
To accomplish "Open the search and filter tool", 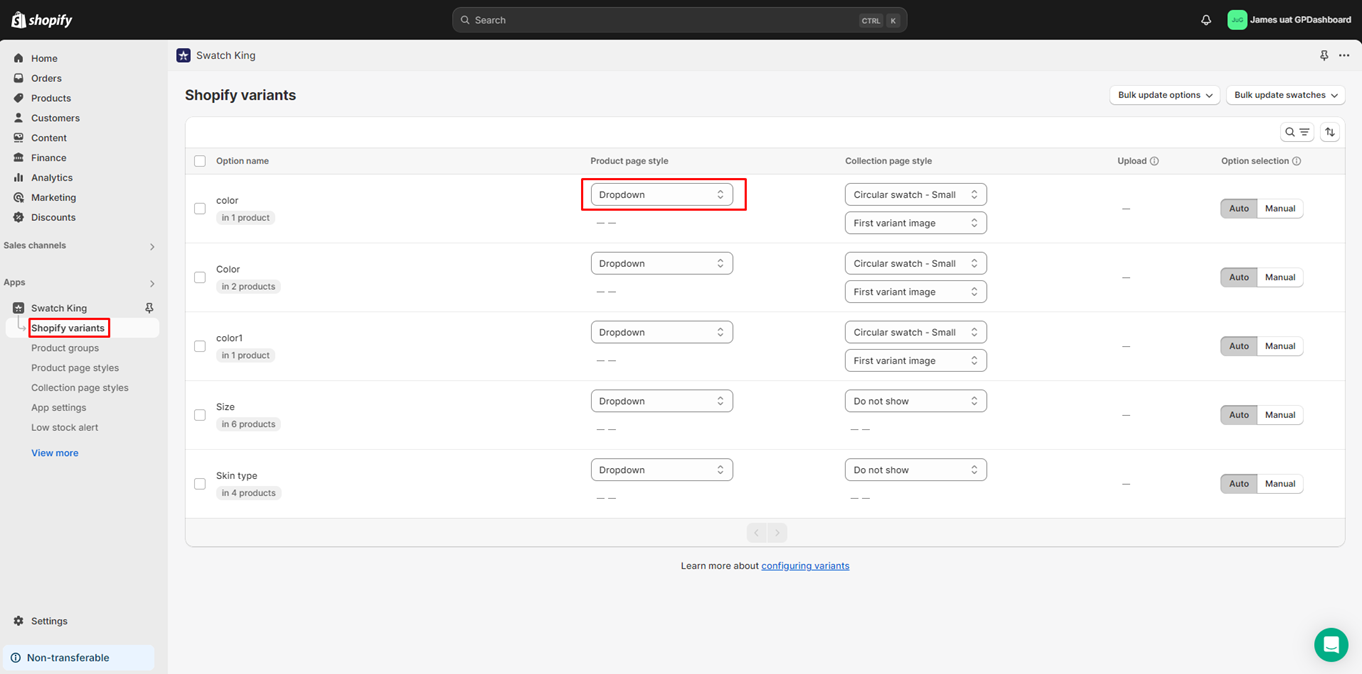I will (1297, 132).
